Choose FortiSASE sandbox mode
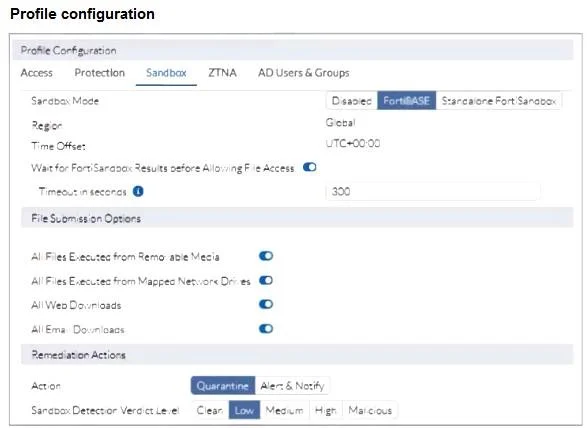 click(407, 101)
